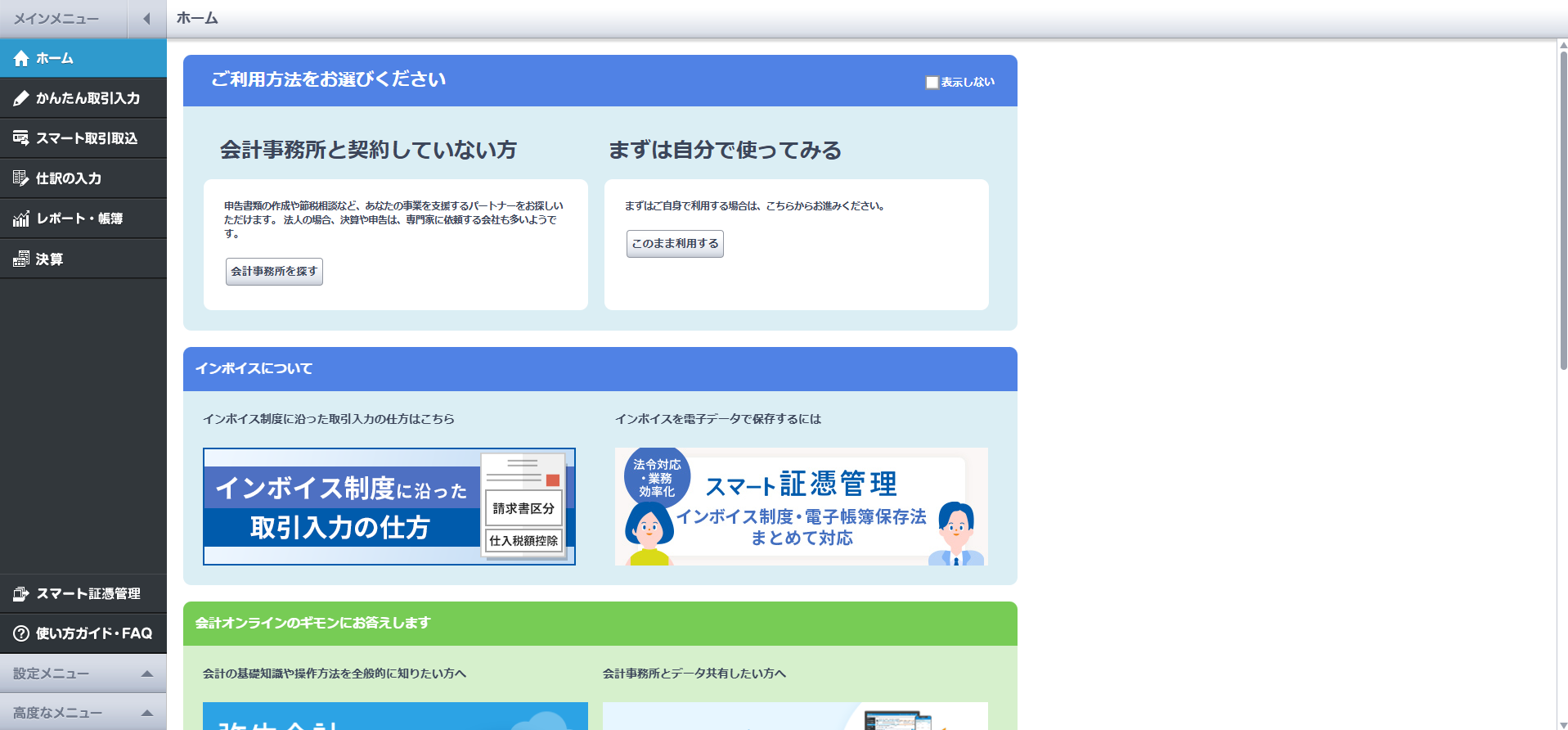Open the レポート・帳簿 menu item
Viewport: 1568px width, 730px height.
point(79,219)
